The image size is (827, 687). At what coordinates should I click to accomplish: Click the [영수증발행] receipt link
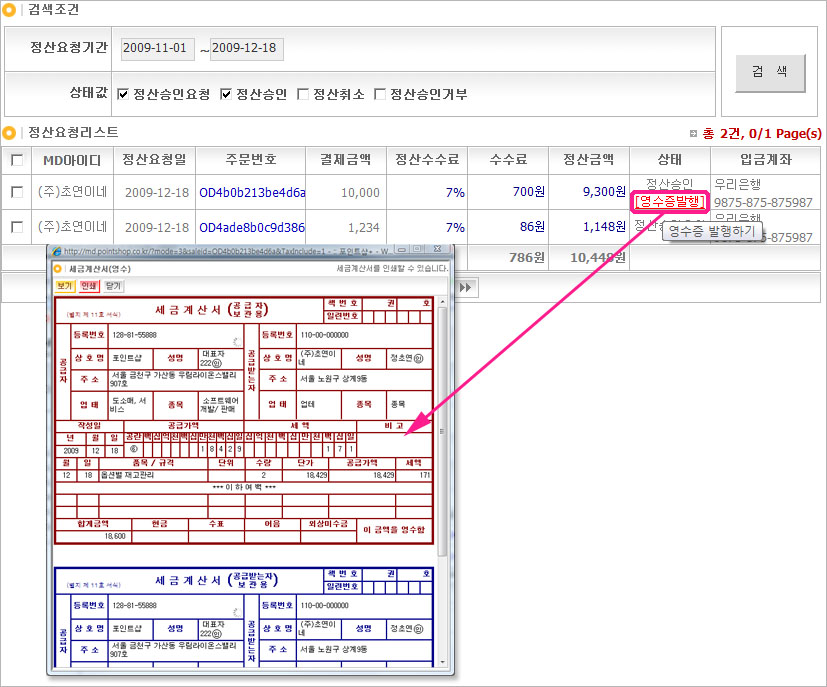[670, 202]
